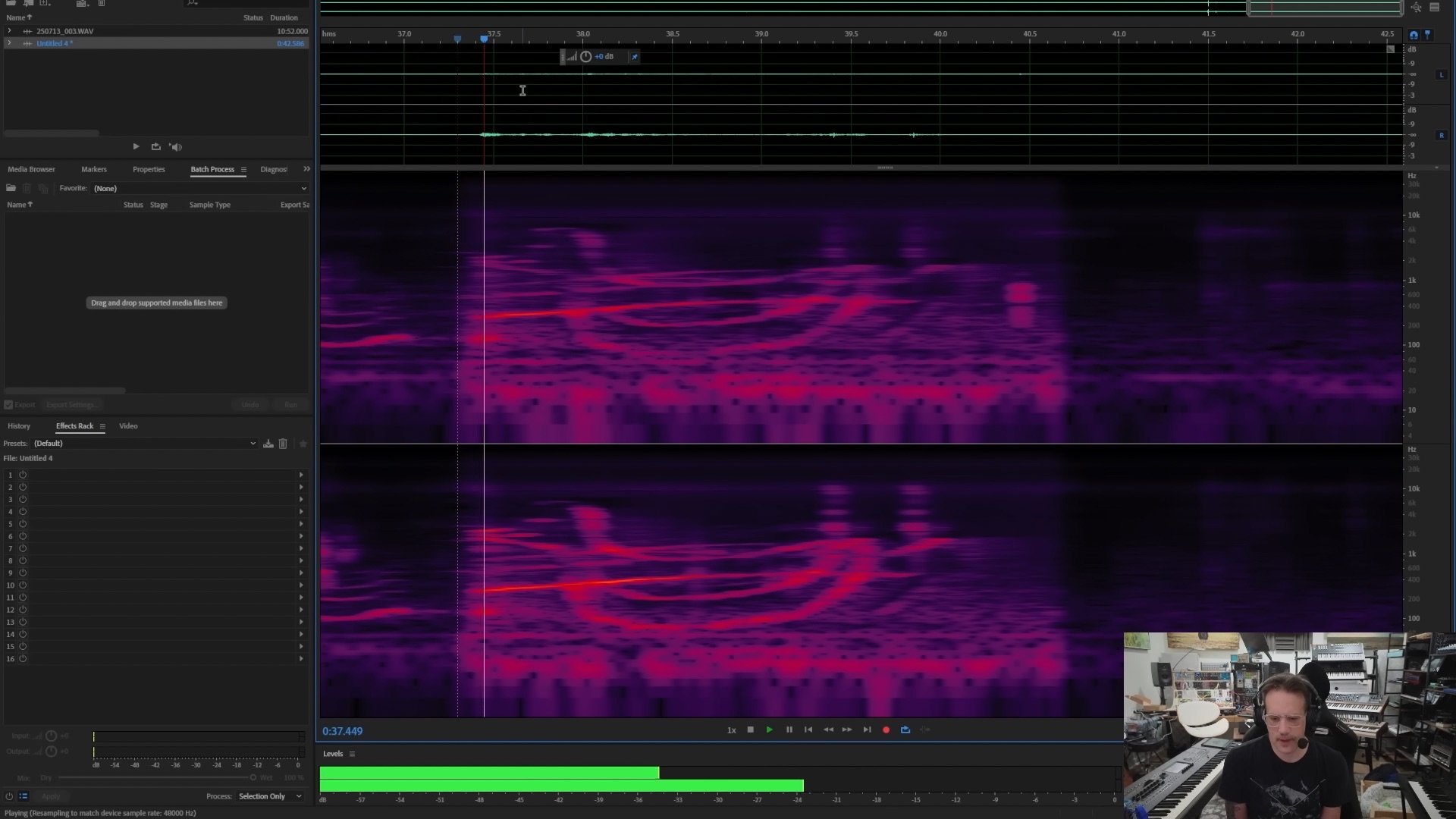
Task: Switch to the Markers tab
Action: point(94,169)
